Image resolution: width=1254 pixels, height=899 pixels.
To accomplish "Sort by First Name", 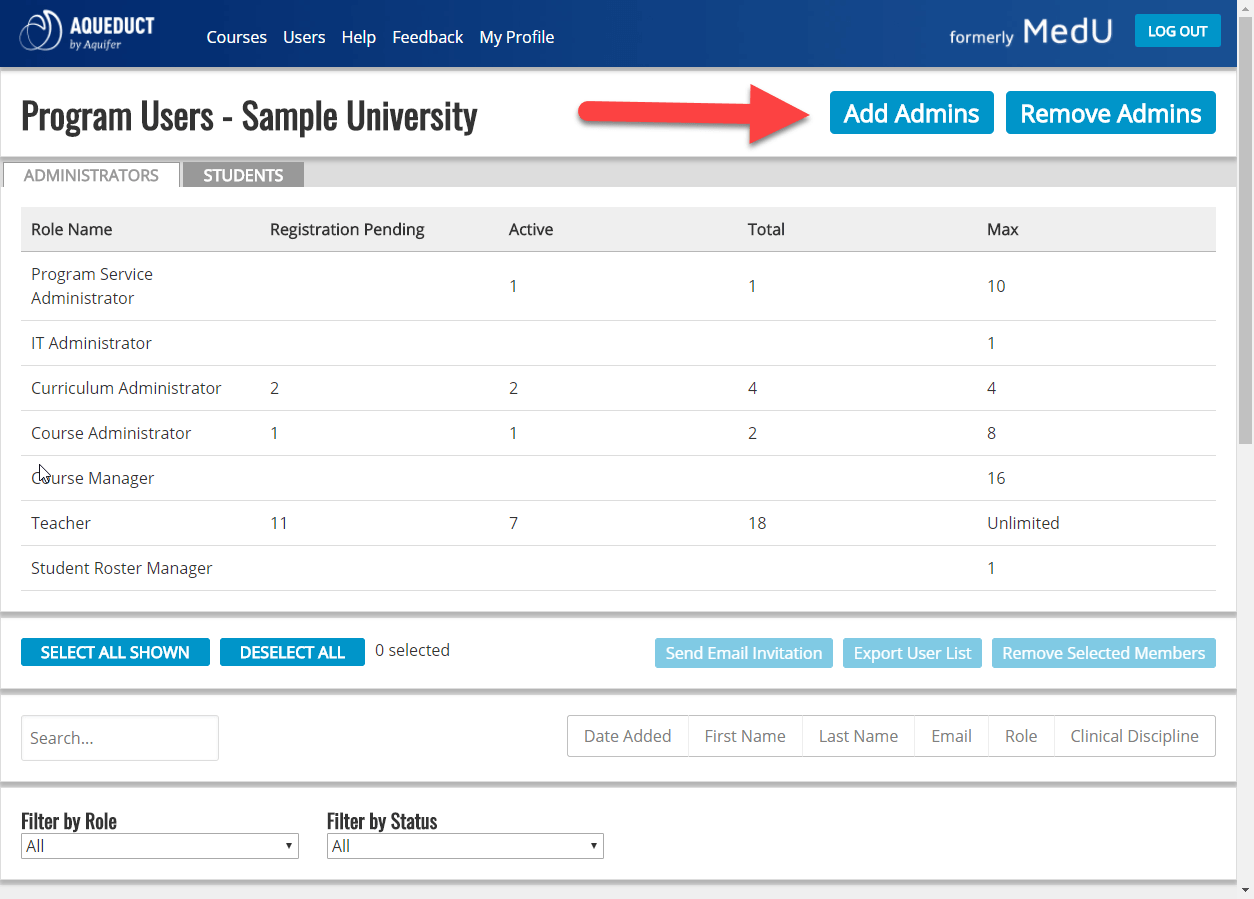I will 745,736.
